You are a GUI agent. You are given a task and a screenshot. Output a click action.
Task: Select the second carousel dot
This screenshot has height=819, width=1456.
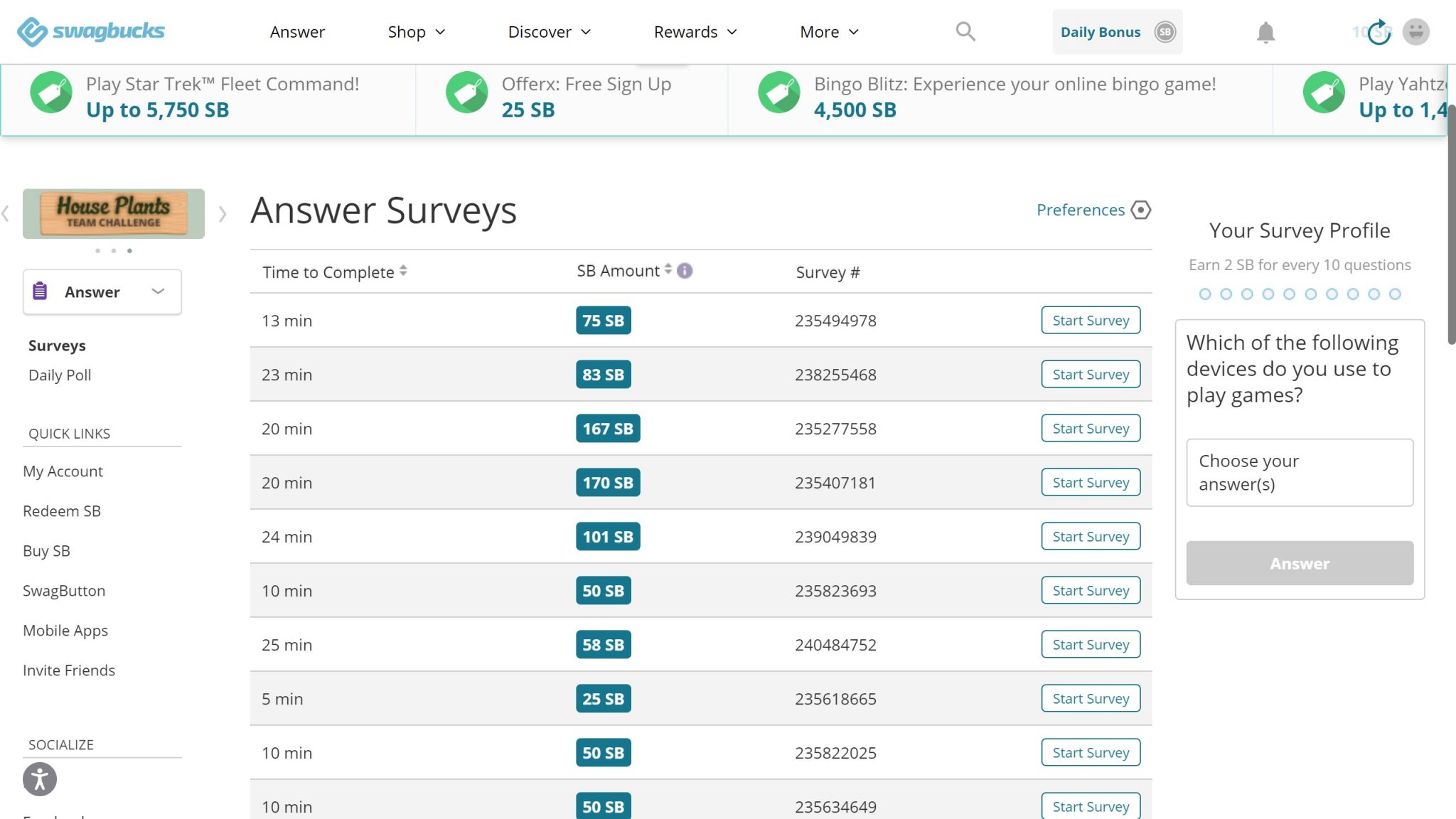113,250
